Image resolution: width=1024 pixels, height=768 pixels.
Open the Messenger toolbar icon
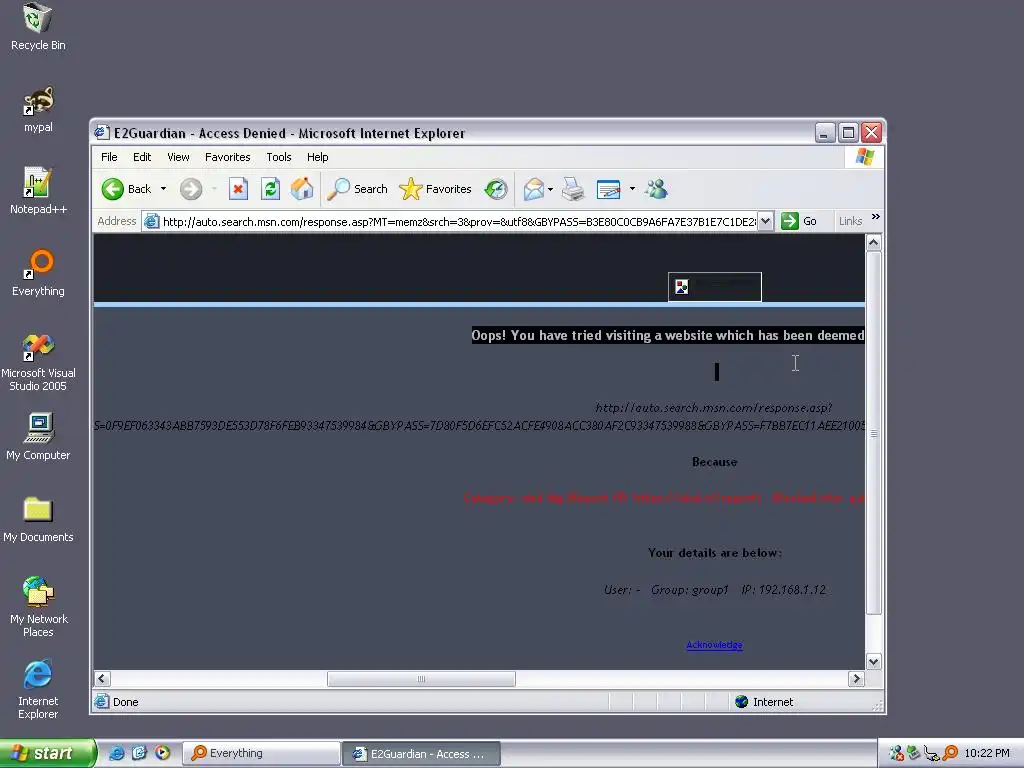point(656,189)
